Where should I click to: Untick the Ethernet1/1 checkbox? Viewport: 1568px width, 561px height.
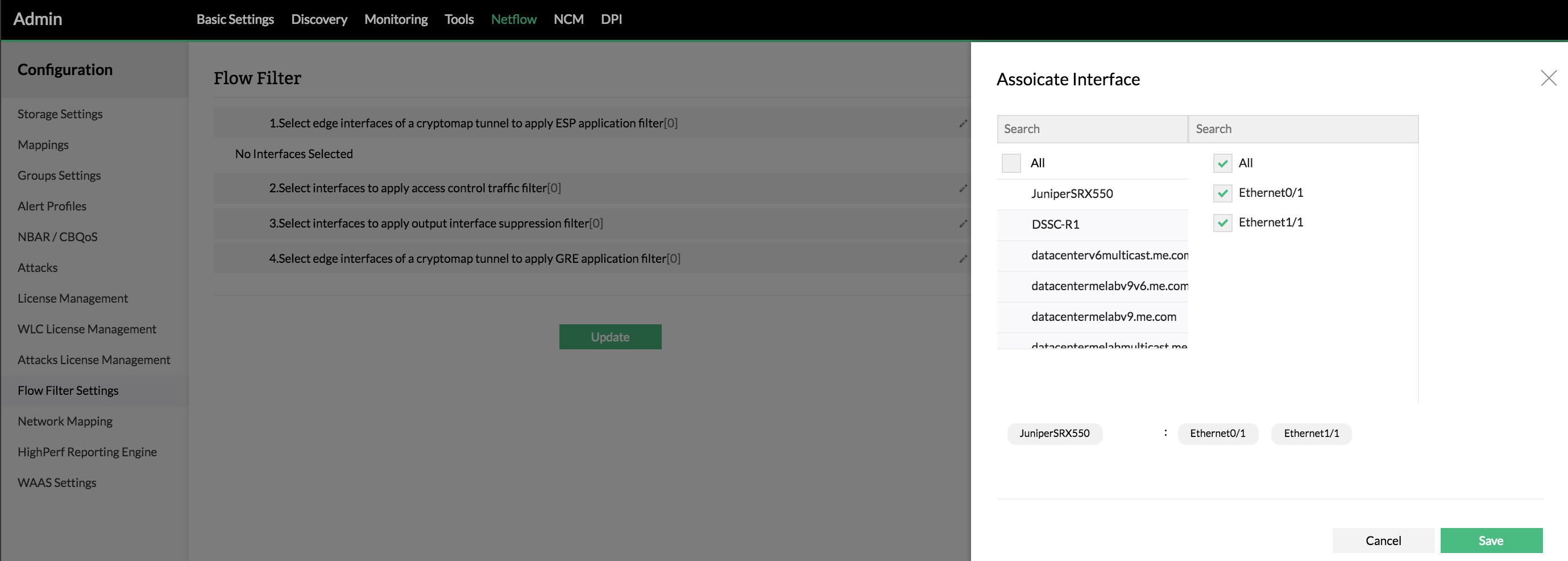pyautogui.click(x=1222, y=223)
